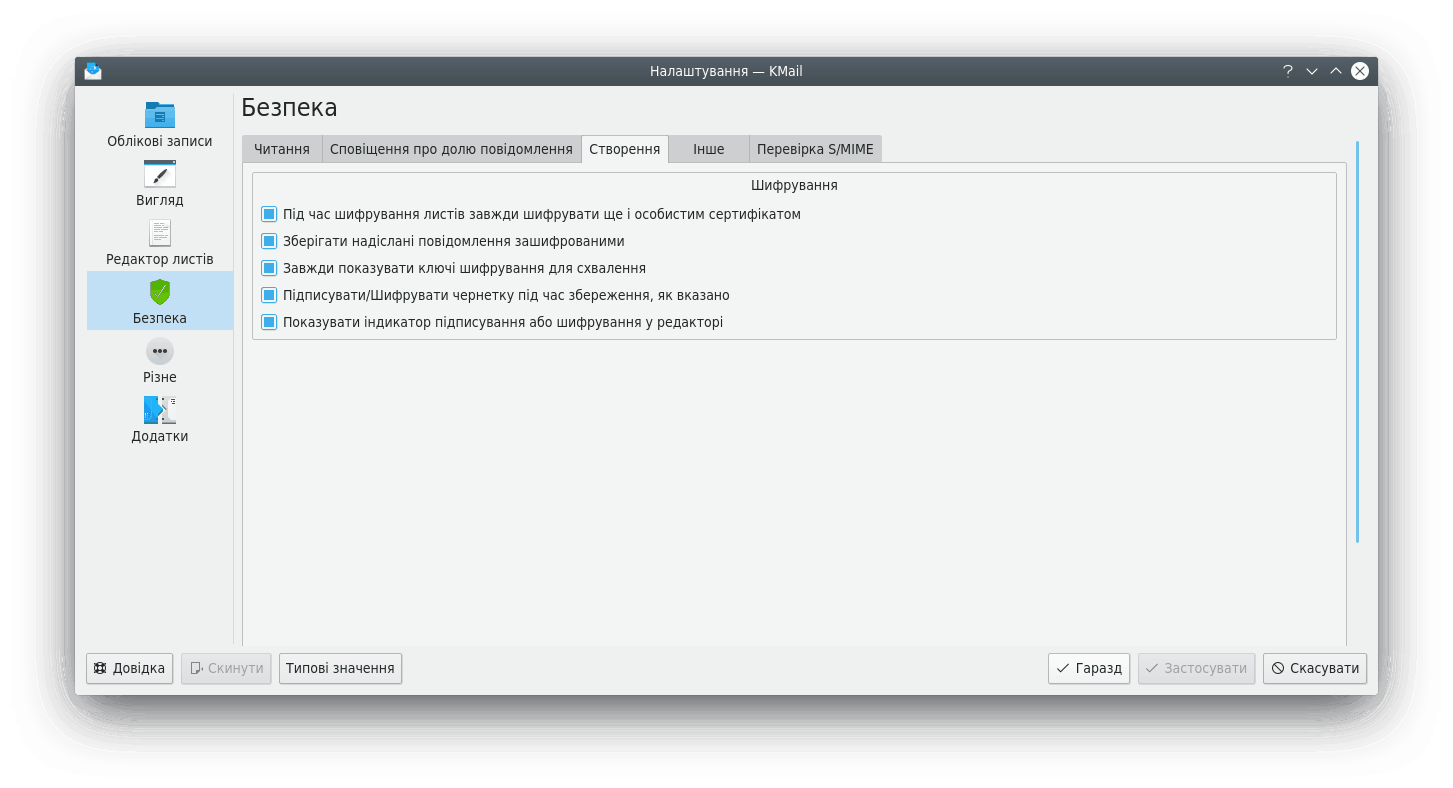Click the vertical scrollbar on the right
The height and width of the screenshot is (788, 1453).
tap(1357, 340)
